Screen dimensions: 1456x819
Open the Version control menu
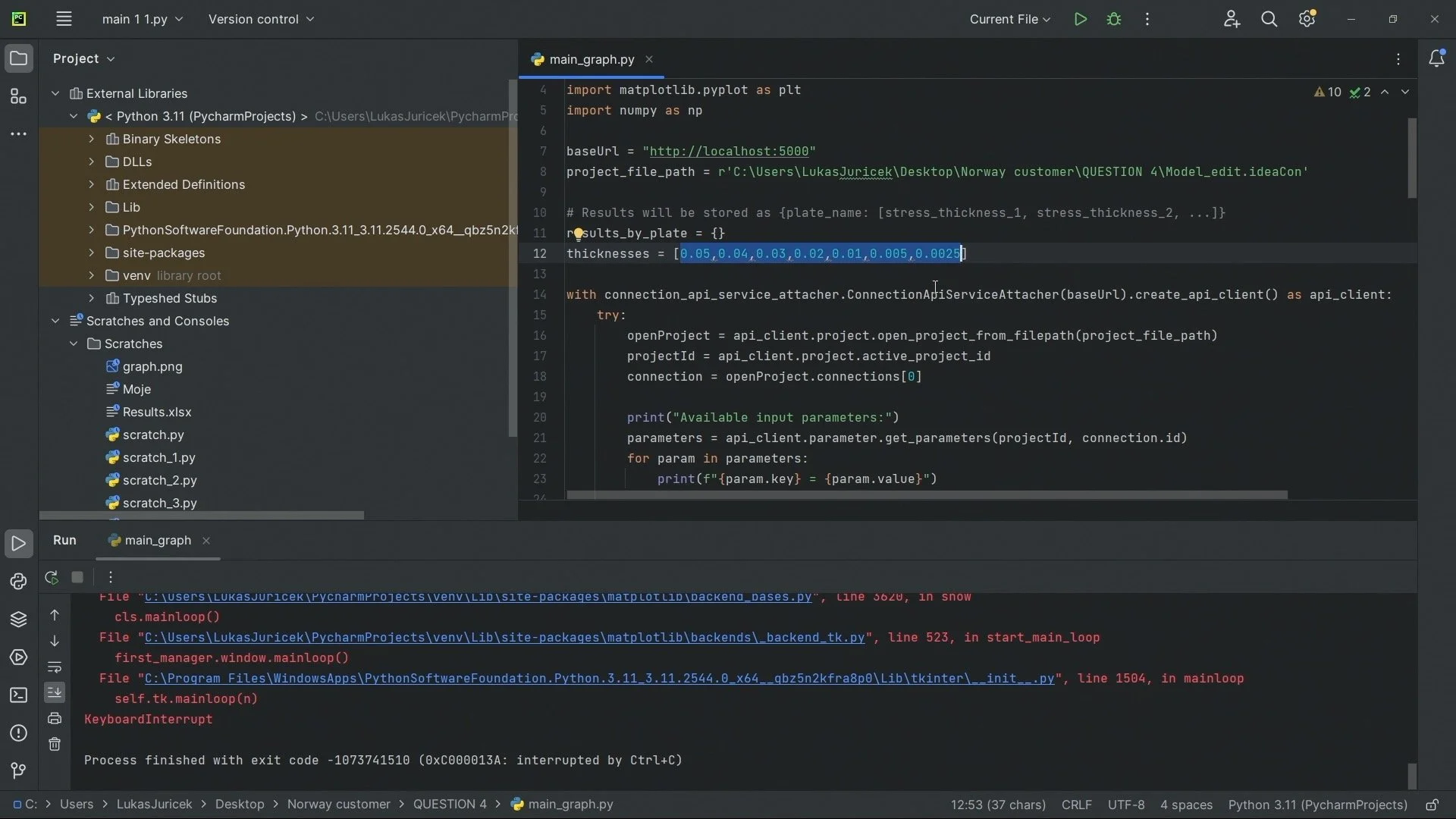(x=261, y=20)
